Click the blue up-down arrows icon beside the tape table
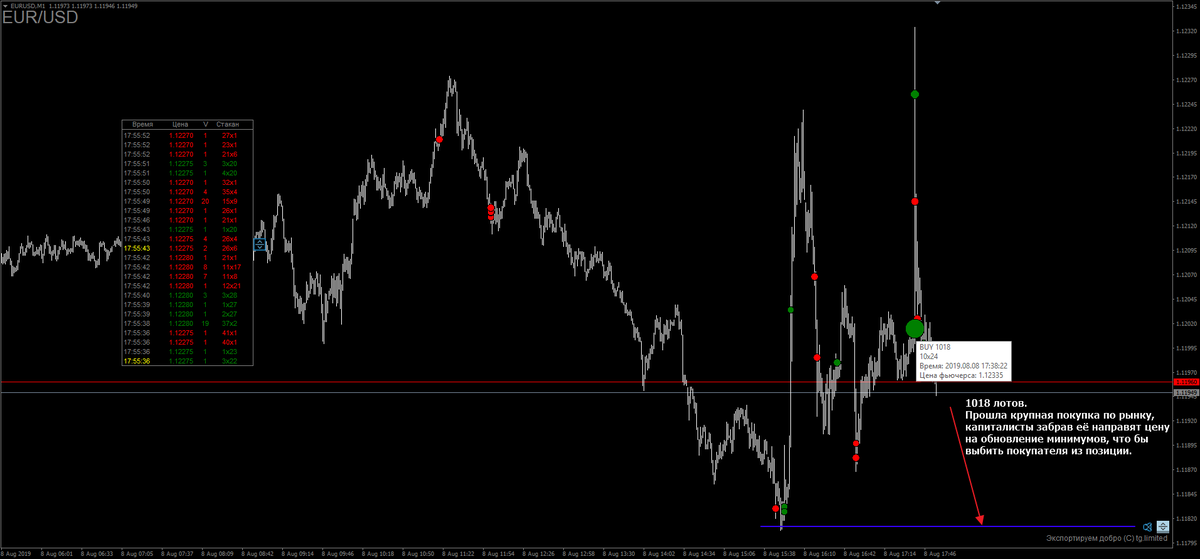Image resolution: width=1200 pixels, height=559 pixels. (261, 243)
